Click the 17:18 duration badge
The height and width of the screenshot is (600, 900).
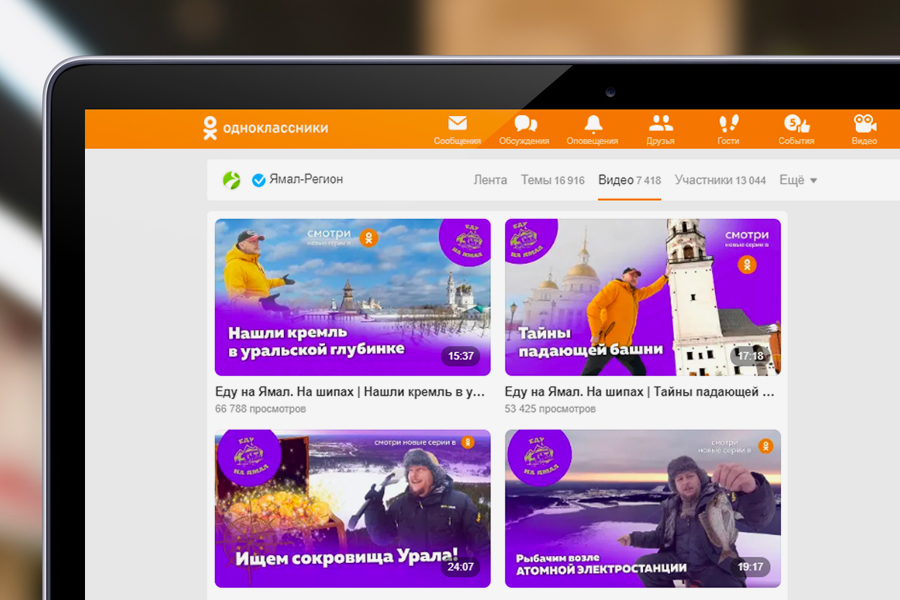(x=751, y=356)
